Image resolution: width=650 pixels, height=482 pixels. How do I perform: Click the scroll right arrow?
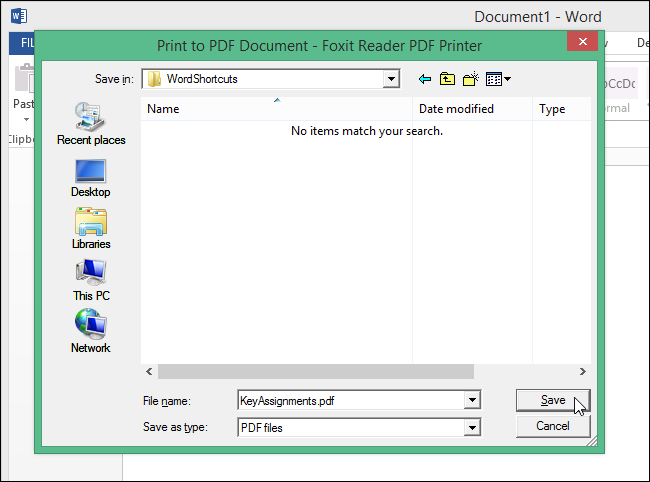pyautogui.click(x=582, y=371)
